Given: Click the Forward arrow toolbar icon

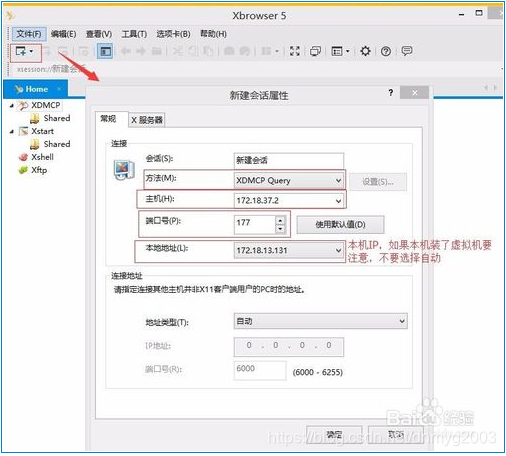Looking at the screenshot, I should 141,51.
